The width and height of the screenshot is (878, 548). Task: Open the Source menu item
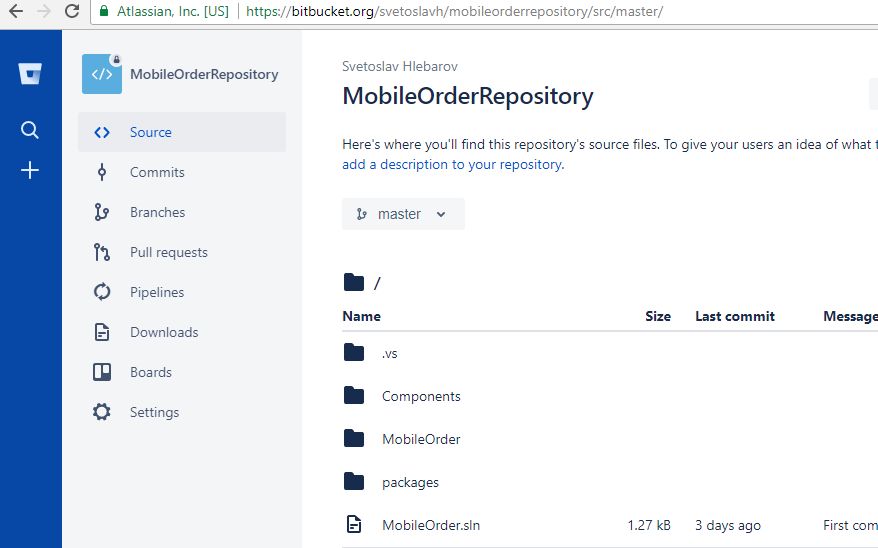[182, 132]
